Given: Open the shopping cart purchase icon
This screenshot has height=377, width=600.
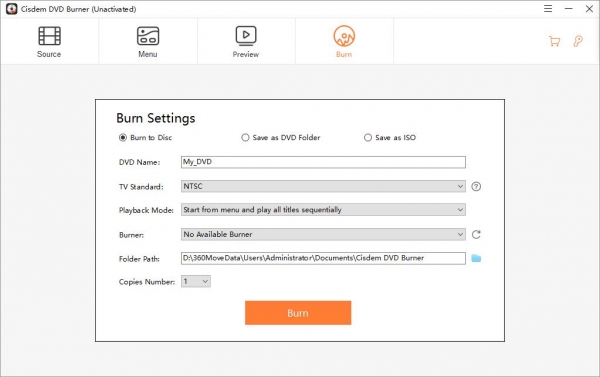Looking at the screenshot, I should pyautogui.click(x=554, y=41).
